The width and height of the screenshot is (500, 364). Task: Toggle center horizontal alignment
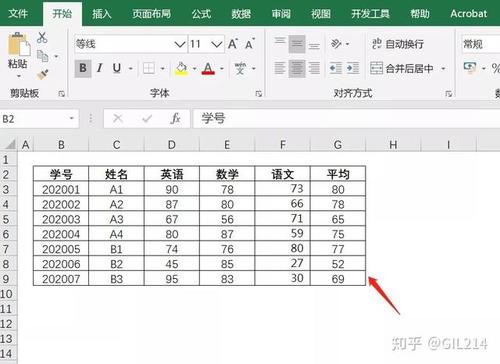(297, 68)
